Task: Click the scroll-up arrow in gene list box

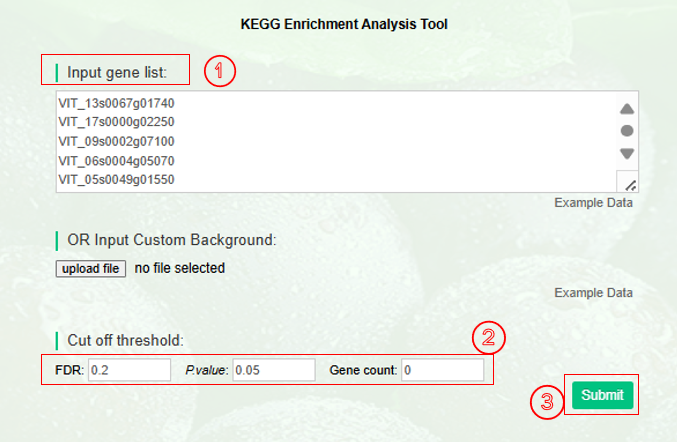Action: pos(627,109)
